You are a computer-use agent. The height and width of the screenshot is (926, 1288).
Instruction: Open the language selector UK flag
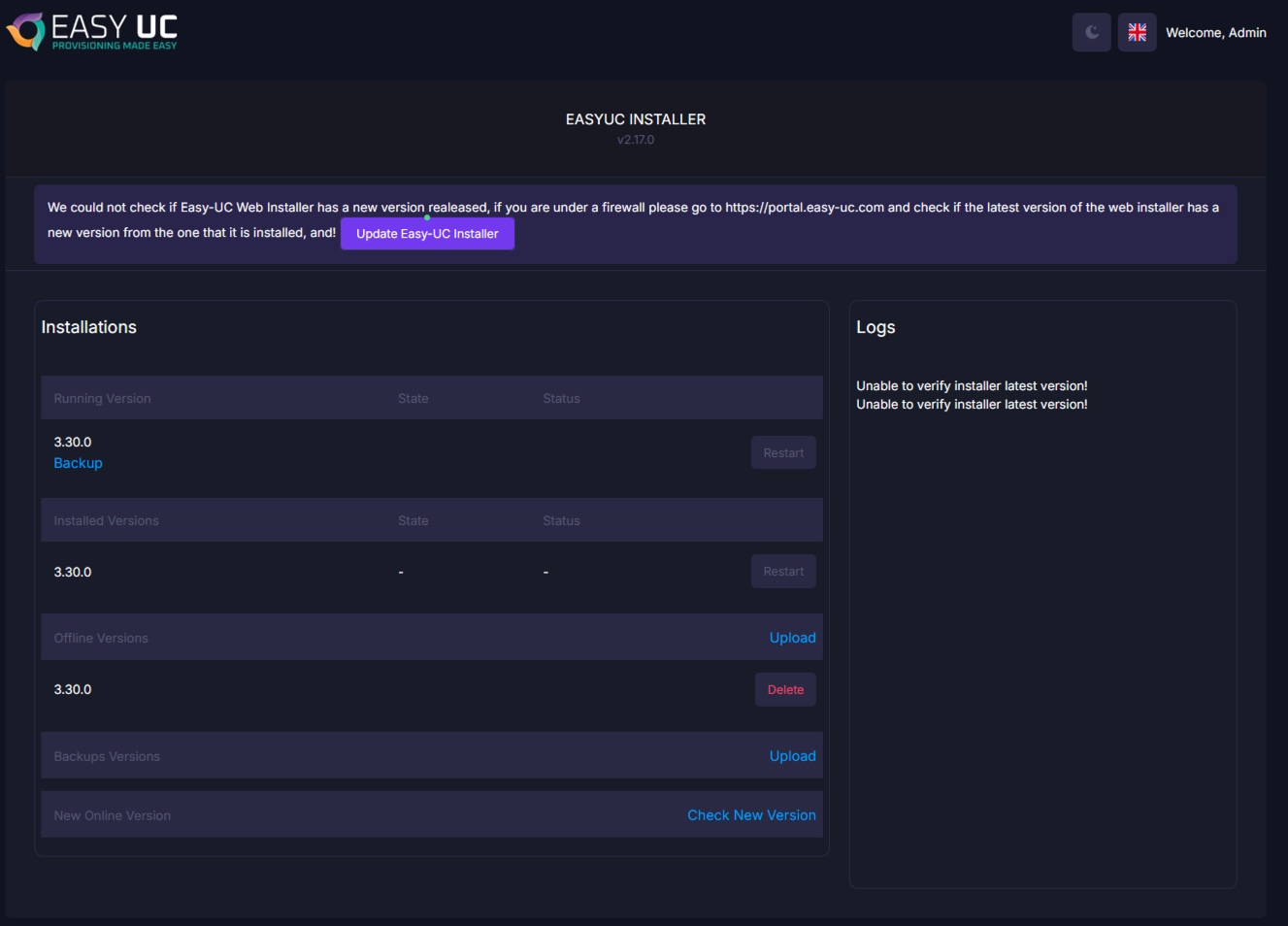pos(1137,32)
